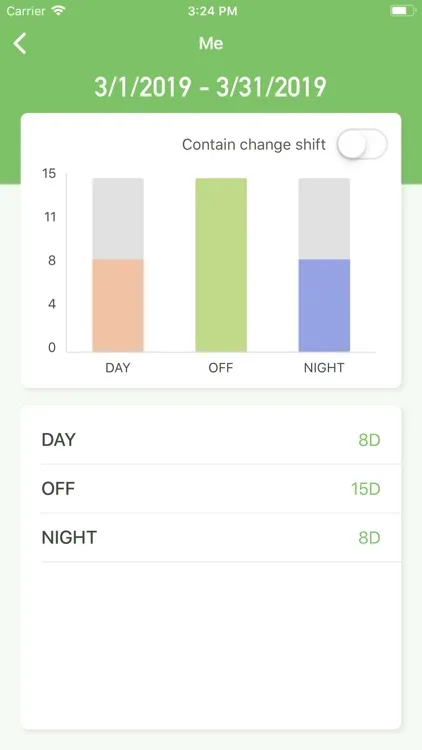
Task: Click the Me title in header
Action: pos(211,44)
